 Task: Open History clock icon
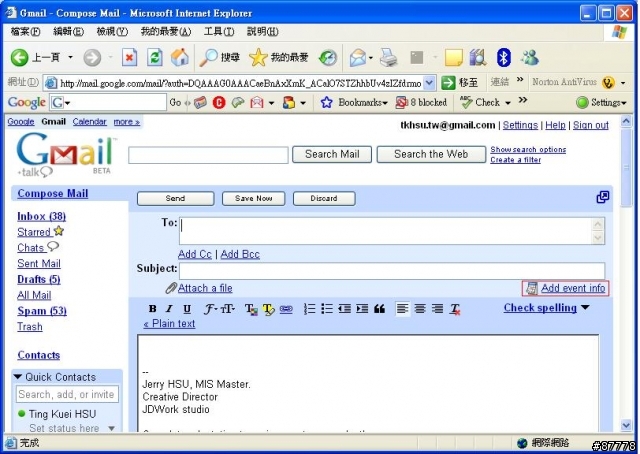(x=328, y=58)
